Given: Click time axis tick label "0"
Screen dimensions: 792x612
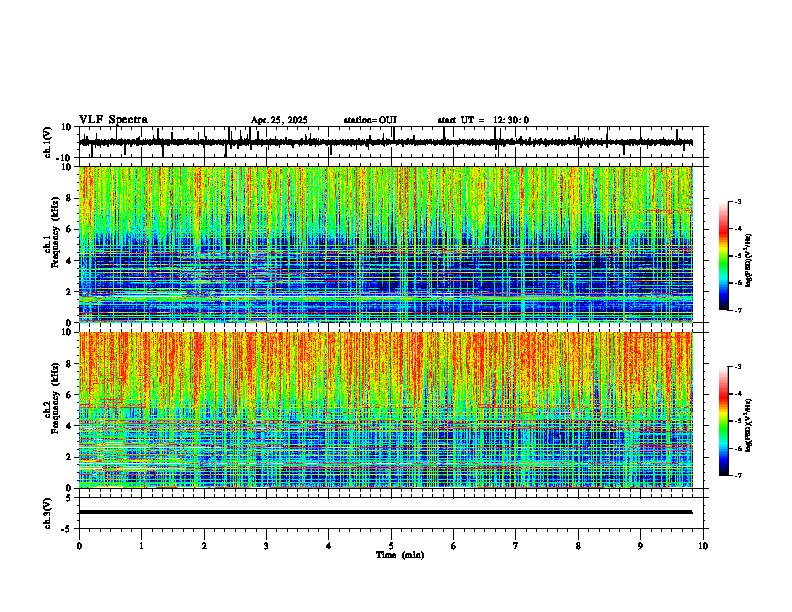Looking at the screenshot, I should coord(79,546).
